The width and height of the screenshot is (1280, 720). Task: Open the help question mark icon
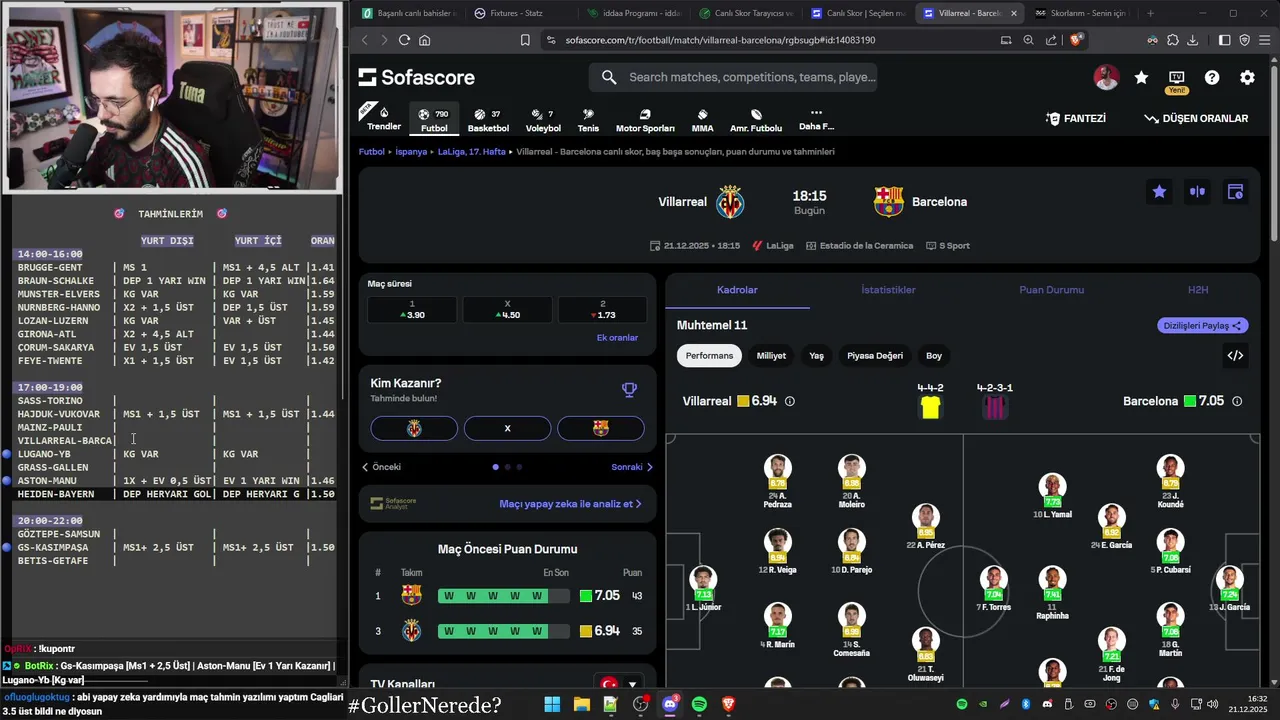coord(1212,78)
